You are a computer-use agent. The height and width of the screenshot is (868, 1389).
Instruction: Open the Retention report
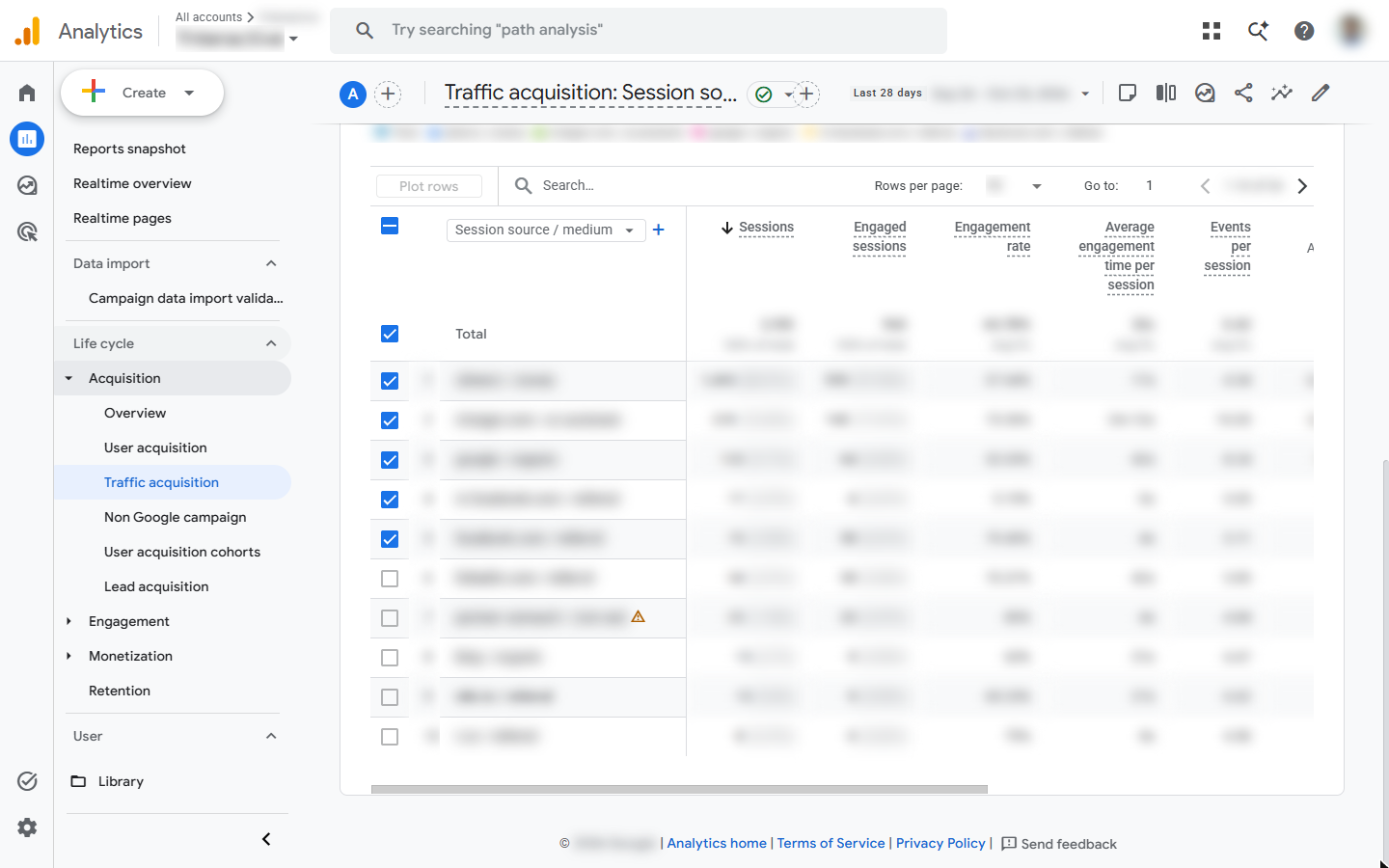pos(119,691)
